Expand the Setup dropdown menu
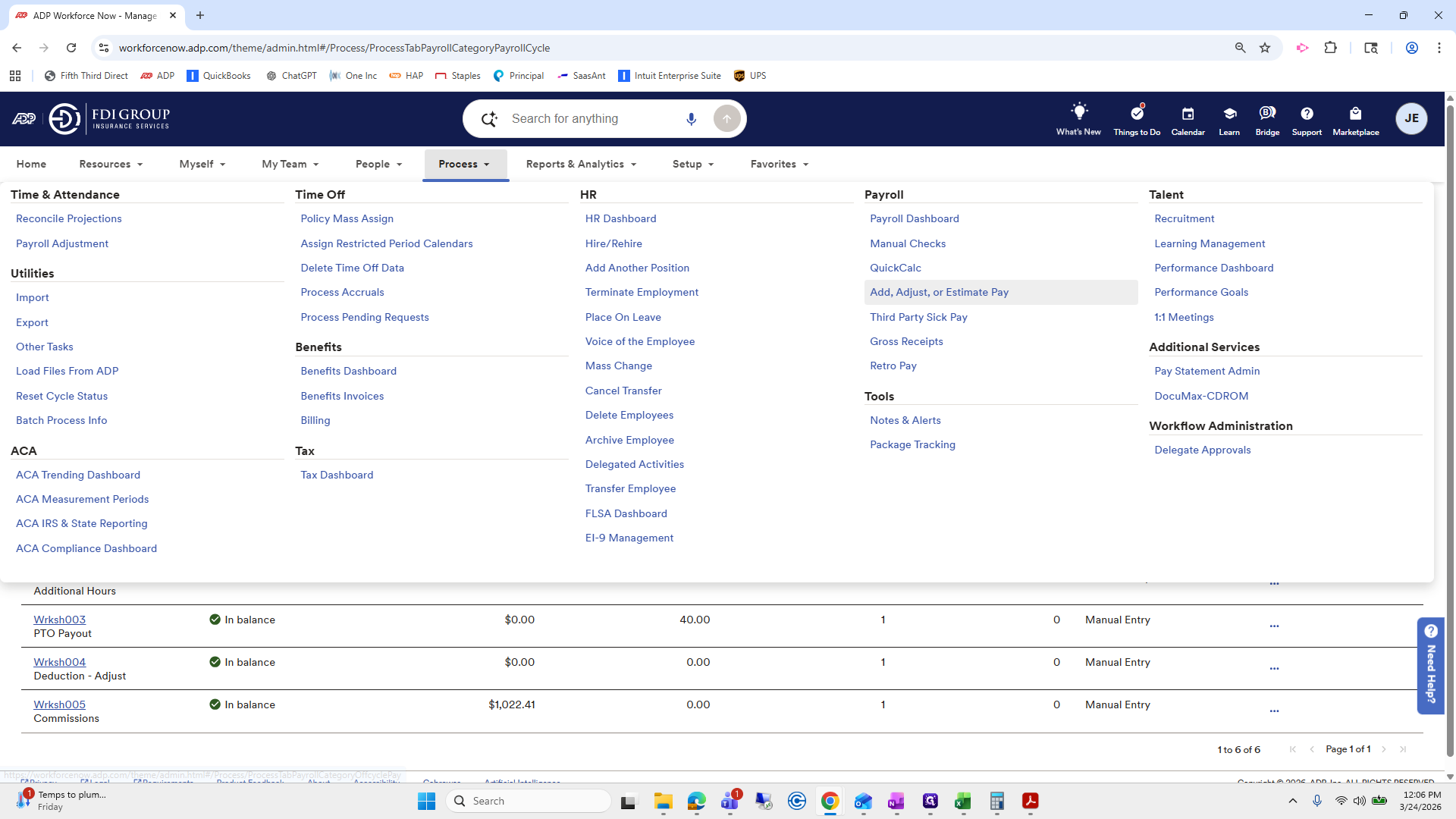Image resolution: width=1456 pixels, height=819 pixels. pyautogui.click(x=692, y=164)
